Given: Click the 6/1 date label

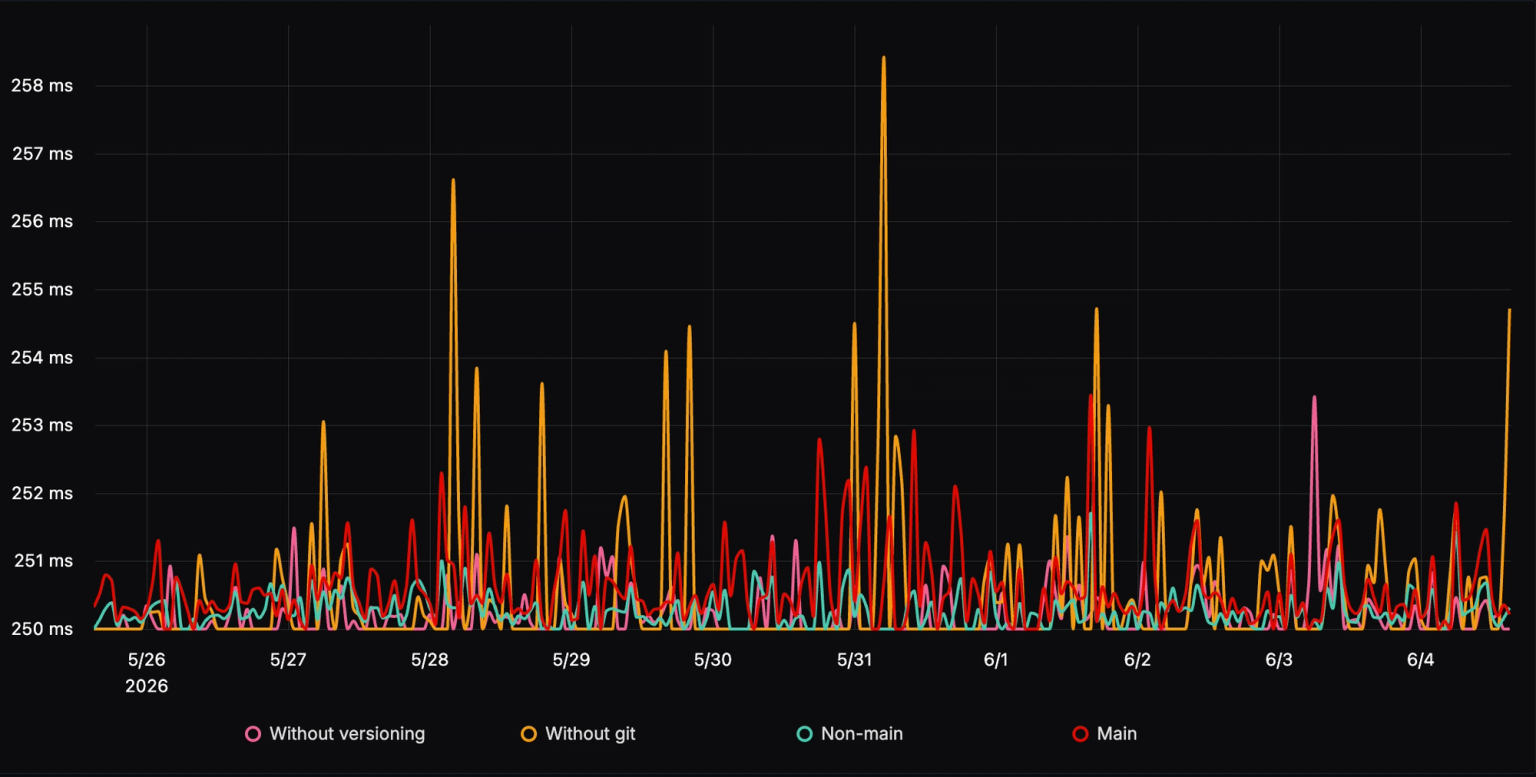Looking at the screenshot, I should (x=996, y=660).
